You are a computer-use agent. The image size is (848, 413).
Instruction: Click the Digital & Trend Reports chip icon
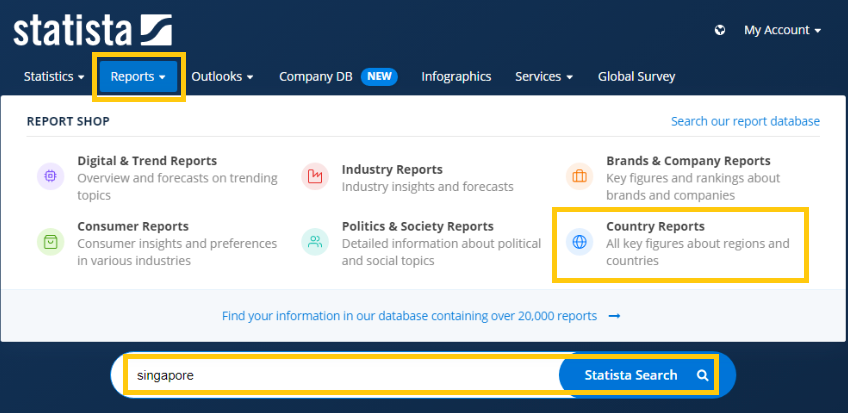[x=50, y=176]
